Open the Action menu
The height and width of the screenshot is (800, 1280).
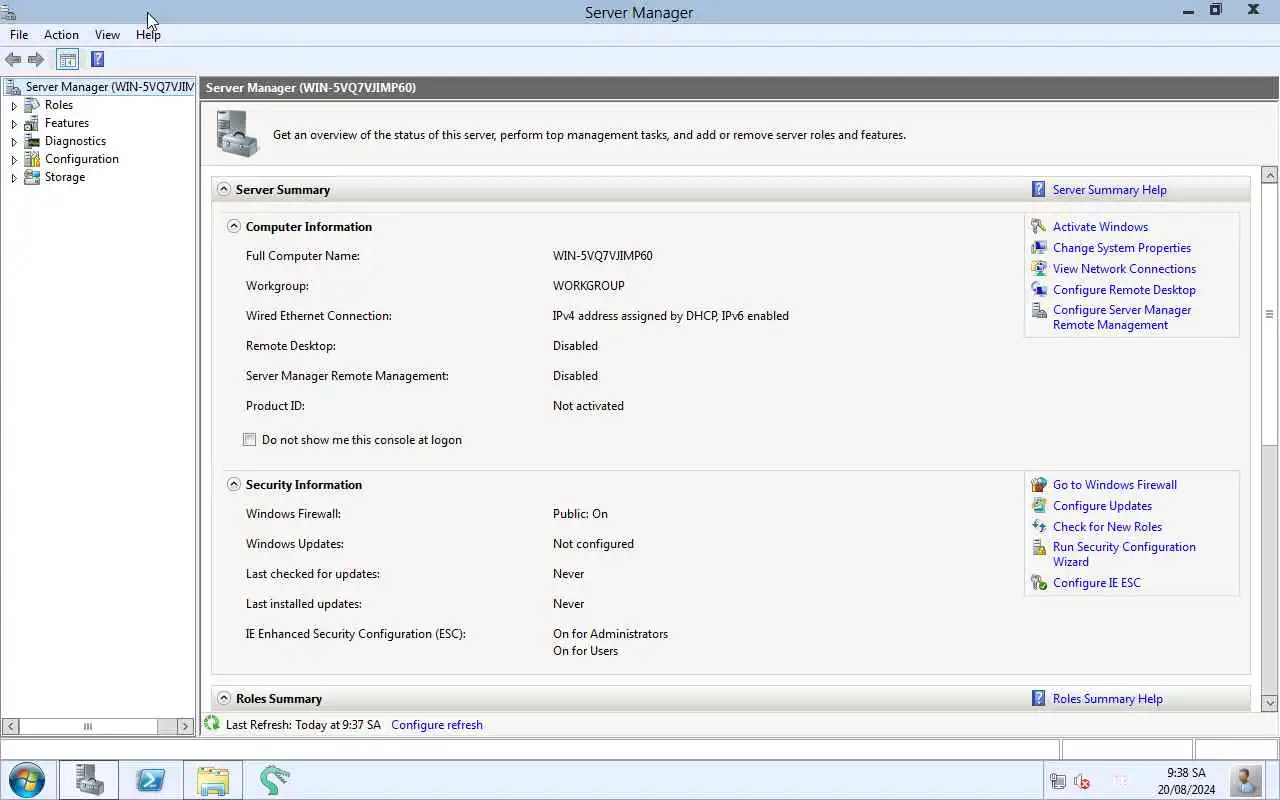click(61, 34)
